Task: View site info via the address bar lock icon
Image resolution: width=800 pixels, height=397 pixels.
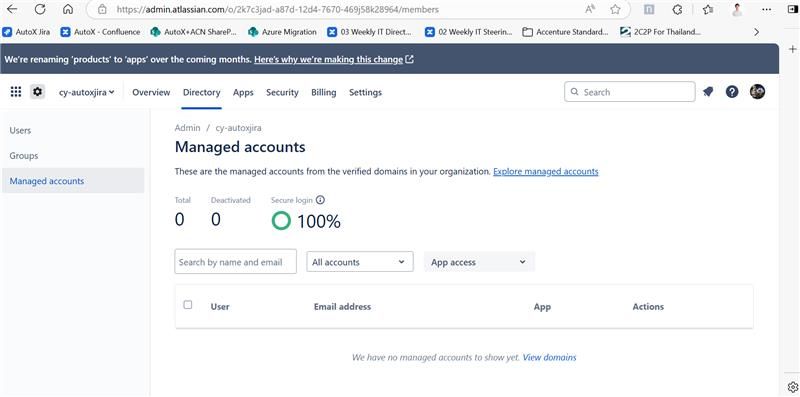Action: click(x=102, y=9)
